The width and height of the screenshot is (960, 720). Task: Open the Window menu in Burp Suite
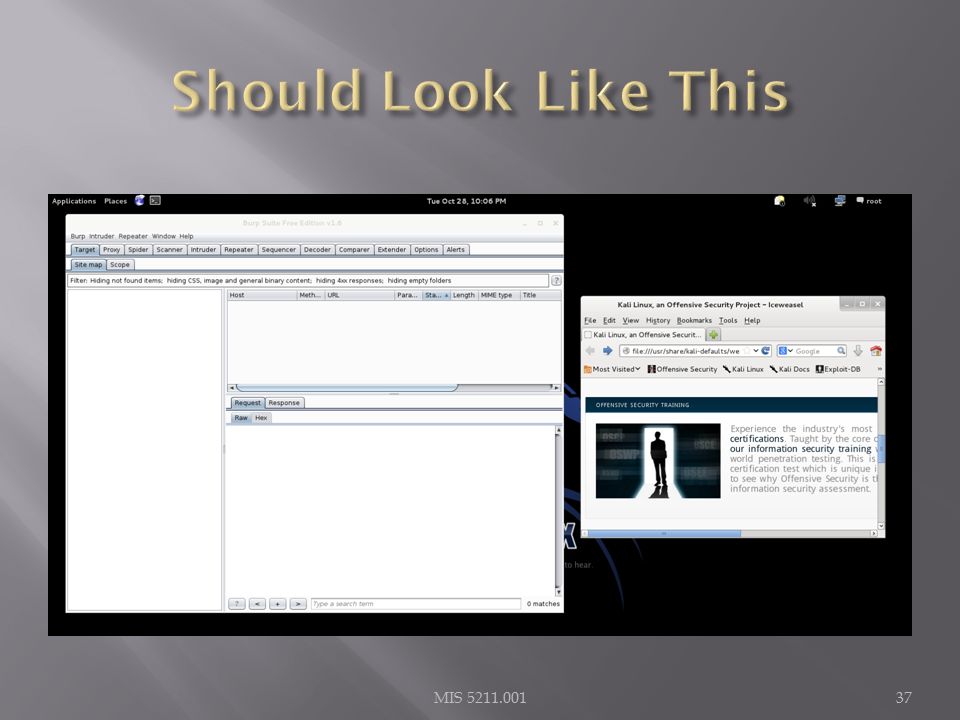(163, 236)
